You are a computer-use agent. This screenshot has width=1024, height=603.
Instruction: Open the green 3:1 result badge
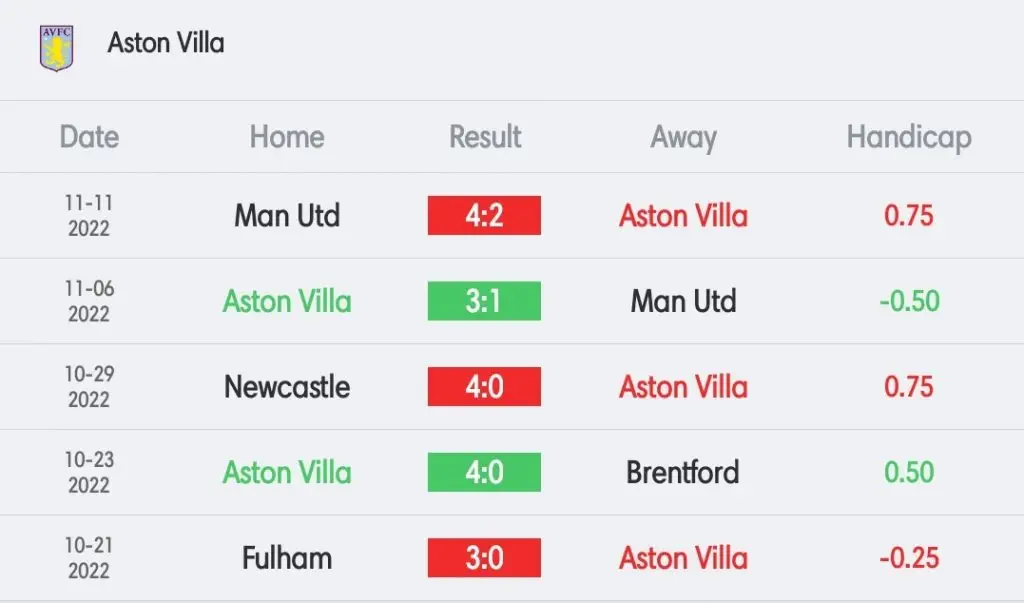coord(484,301)
